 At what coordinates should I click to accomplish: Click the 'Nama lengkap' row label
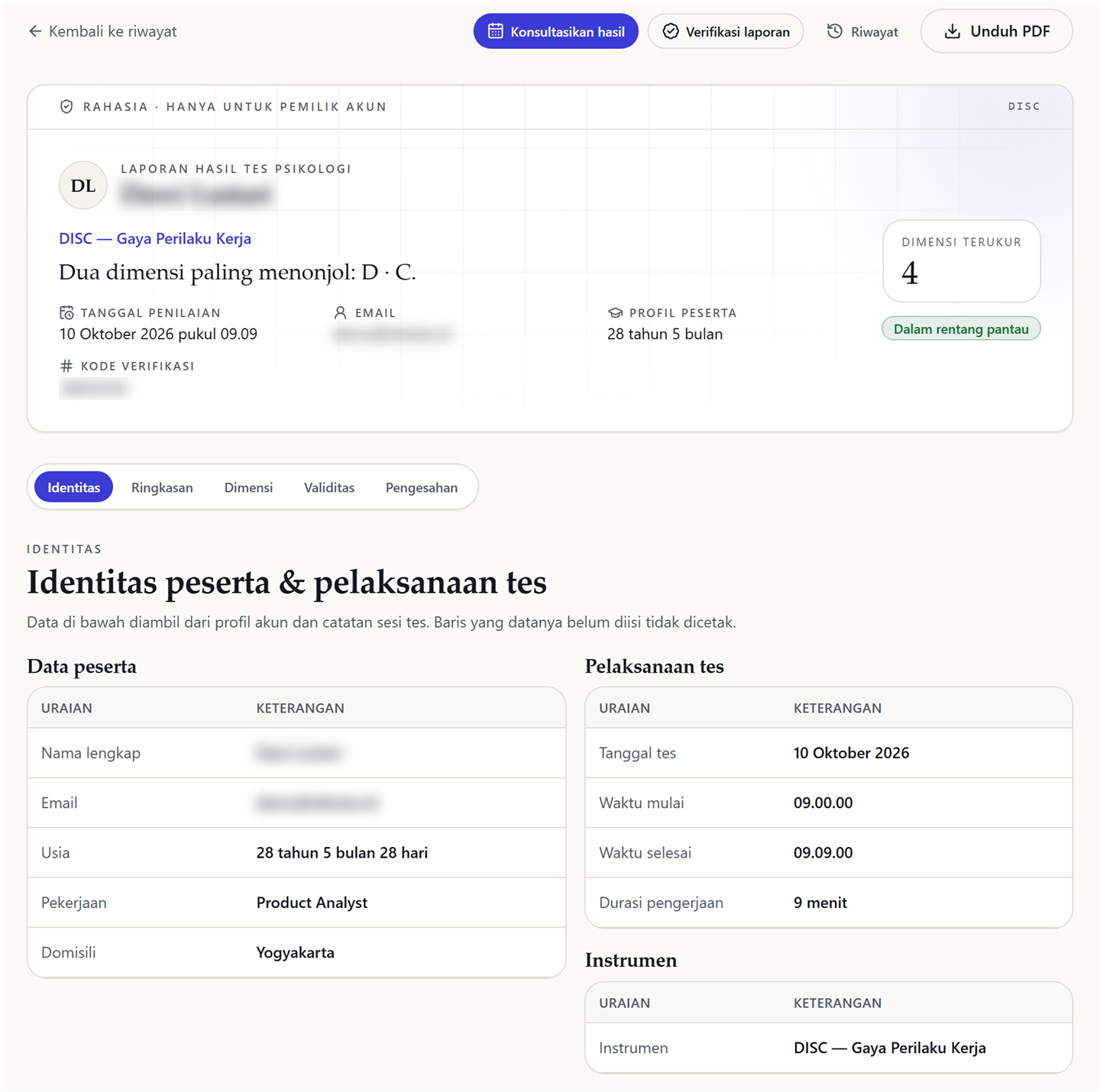tap(91, 753)
